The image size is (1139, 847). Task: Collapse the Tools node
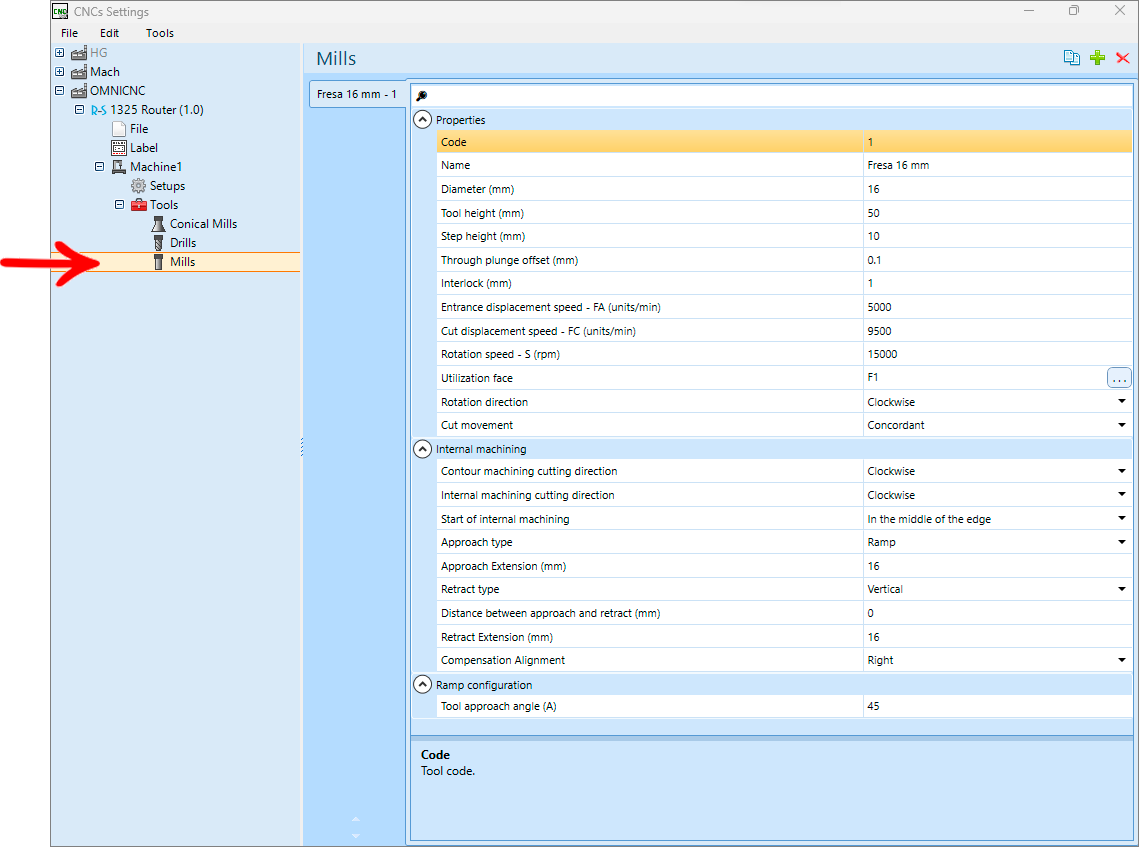119,205
